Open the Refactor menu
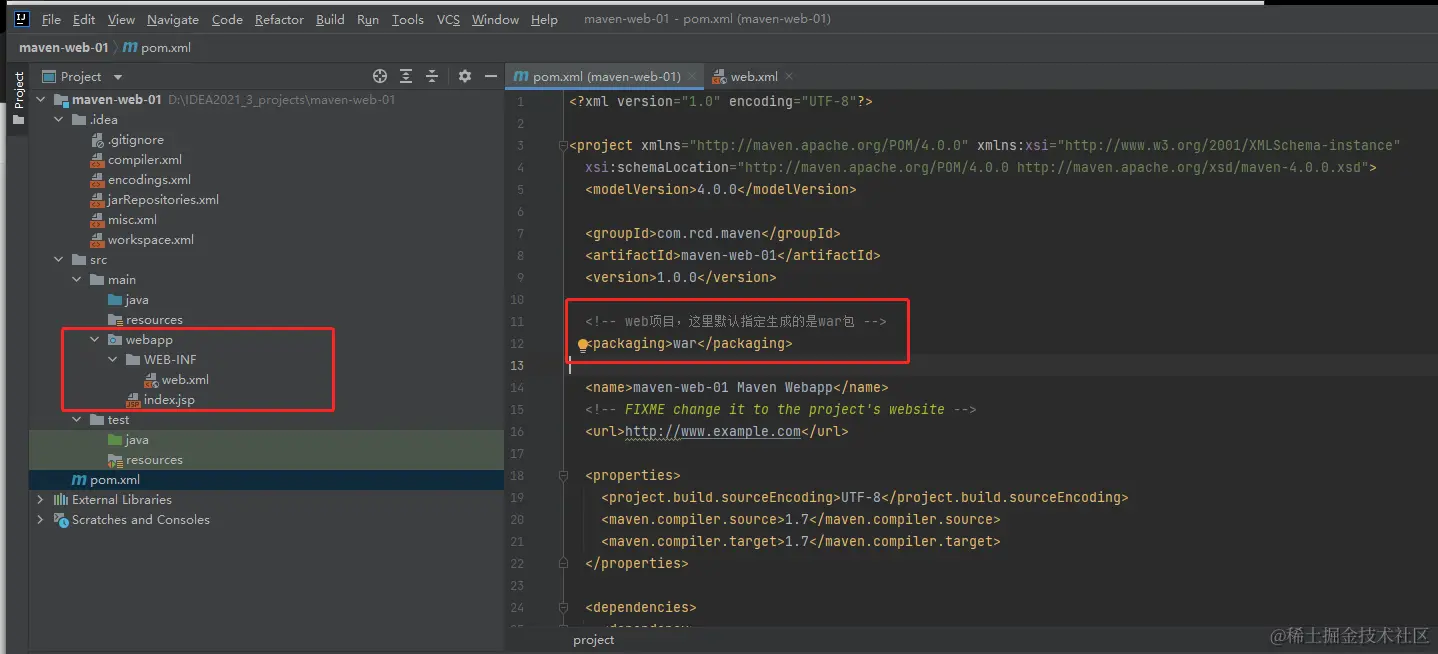Image resolution: width=1438 pixels, height=654 pixels. 279,19
